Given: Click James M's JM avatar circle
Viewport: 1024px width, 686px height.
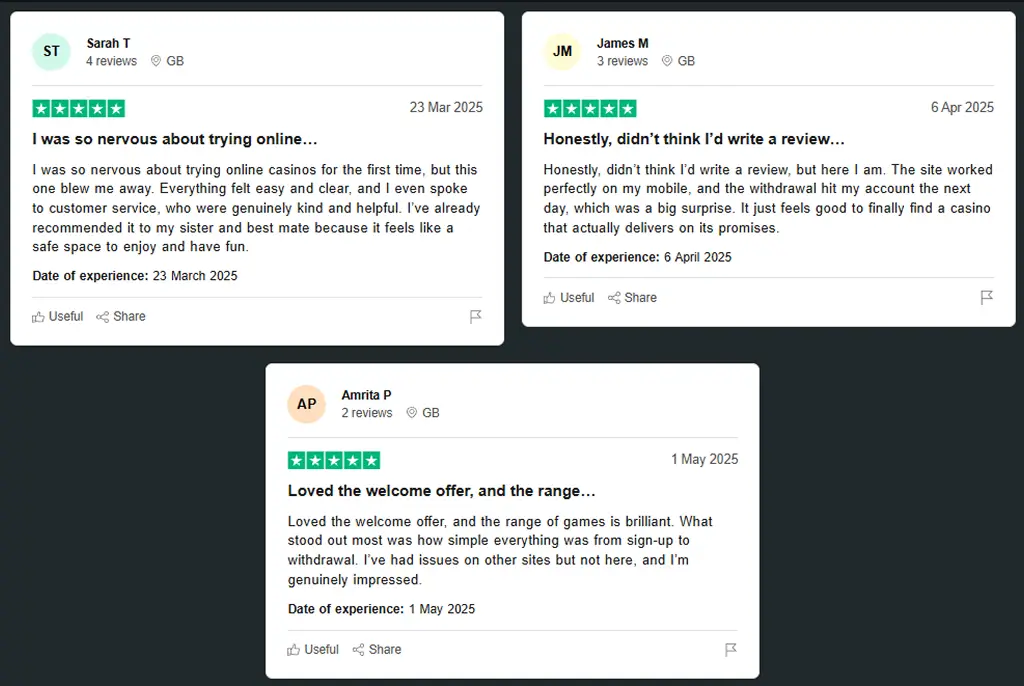Looking at the screenshot, I should point(562,52).
